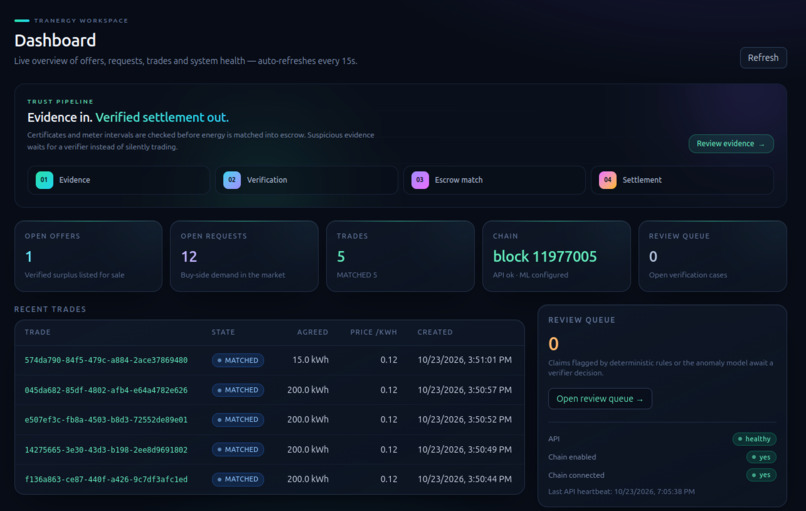Open trade f136a863-ce87-440f-a426-9c7df3afc1ed
806x511 pixels.
click(106, 479)
